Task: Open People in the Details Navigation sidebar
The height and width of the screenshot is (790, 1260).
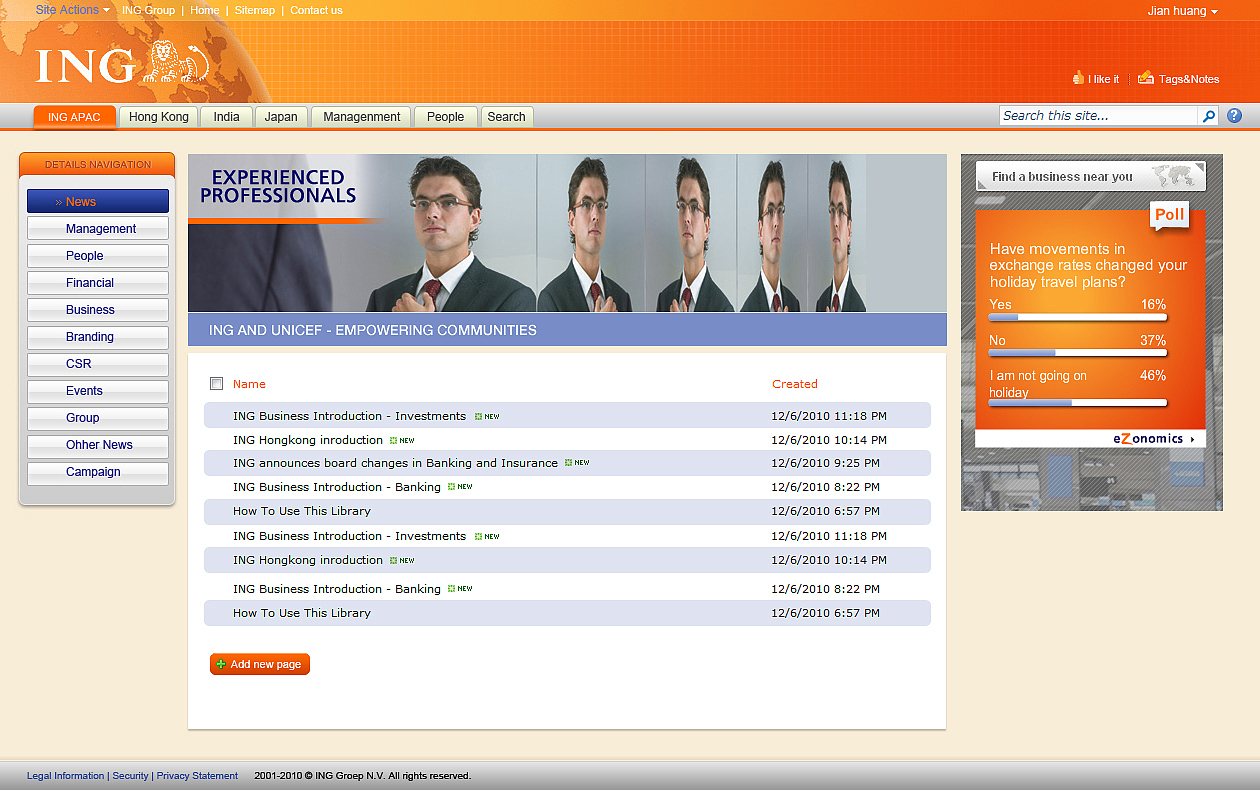Action: tap(98, 256)
